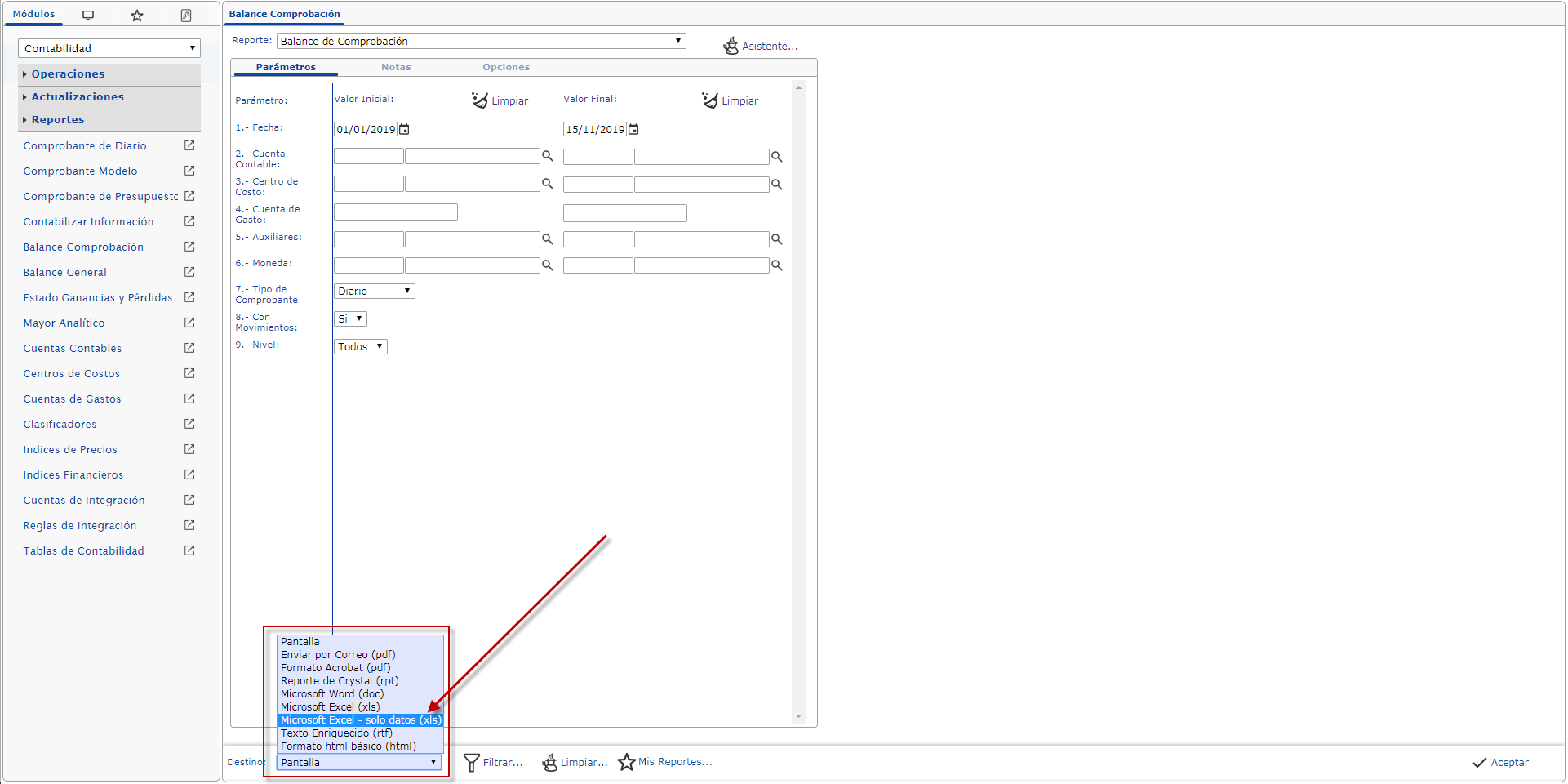This screenshot has height=784, width=1568.
Task: Open Estado Ganancias y Pérdidas popout icon
Action: pos(189,297)
